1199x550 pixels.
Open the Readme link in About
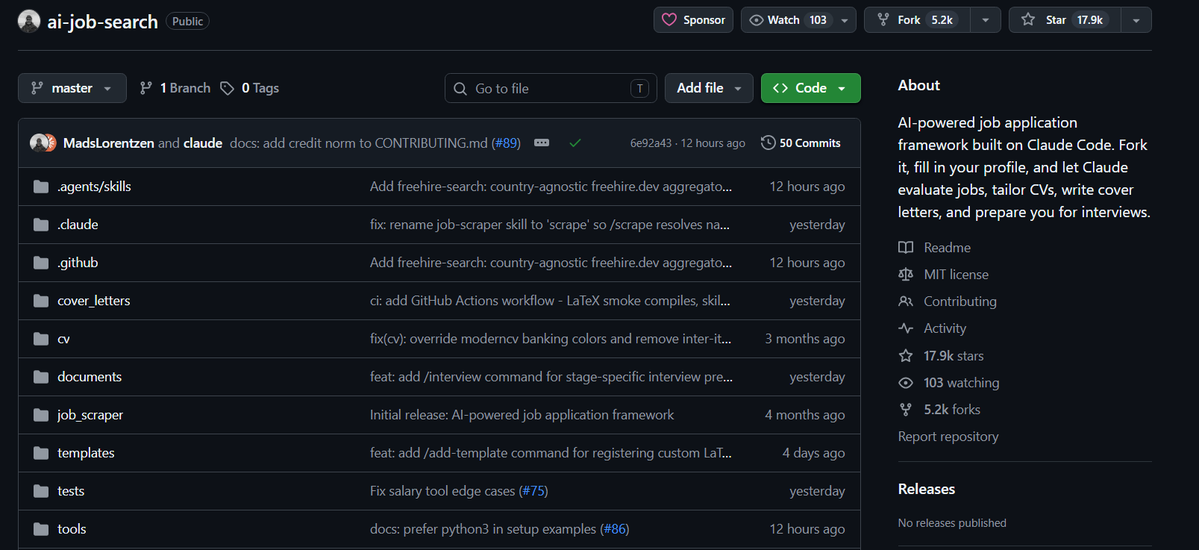tap(934, 248)
